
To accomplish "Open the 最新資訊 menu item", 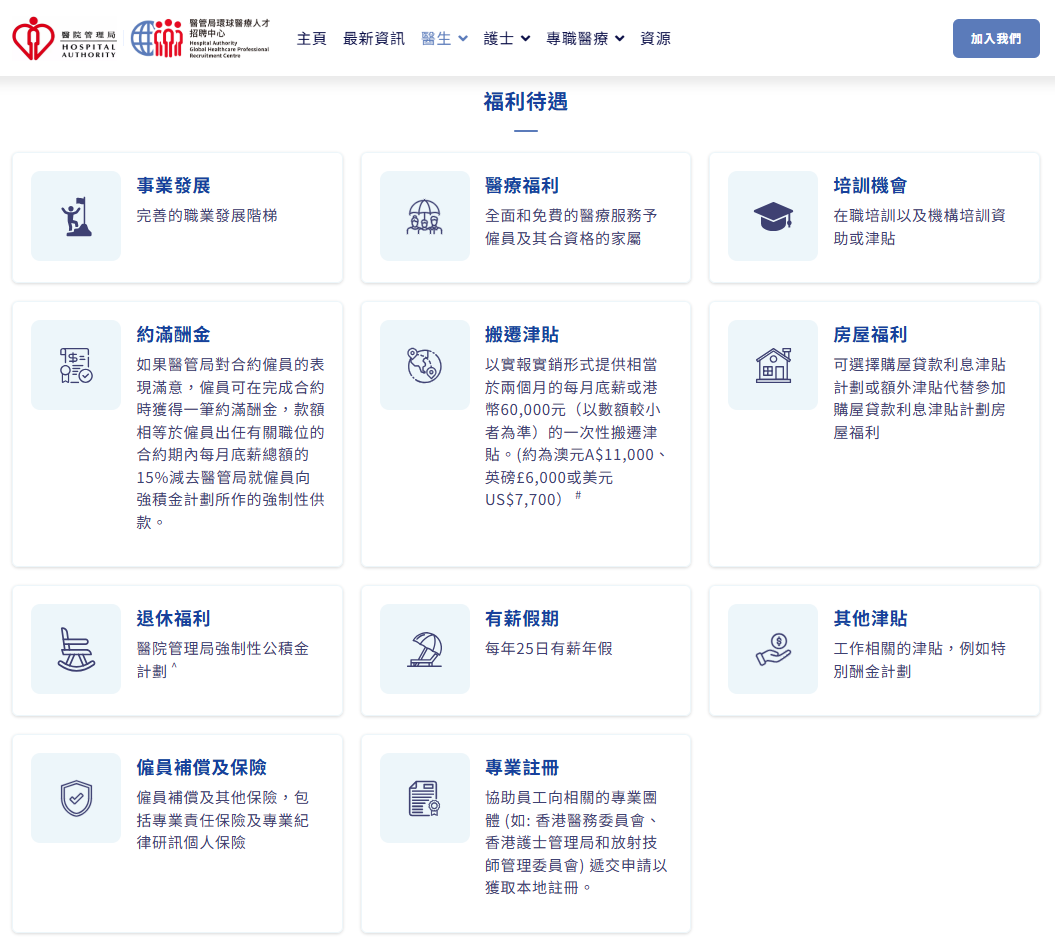I will (374, 38).
